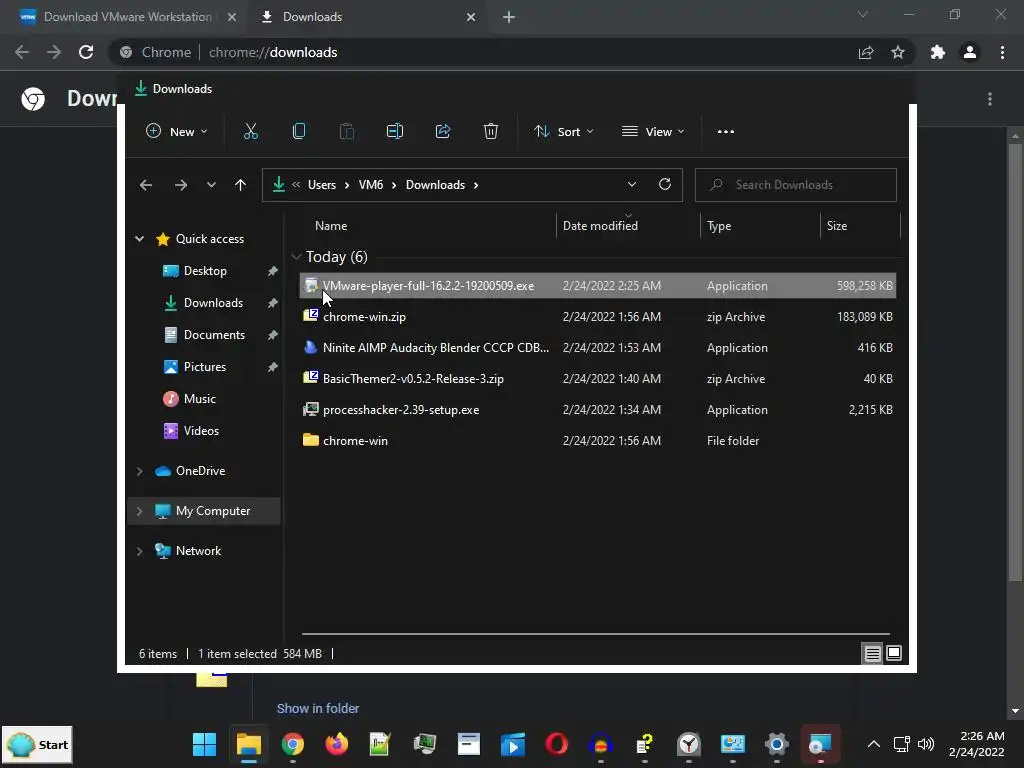1024x768 pixels.
Task: Open Documents in Quick access
Action: click(x=214, y=335)
